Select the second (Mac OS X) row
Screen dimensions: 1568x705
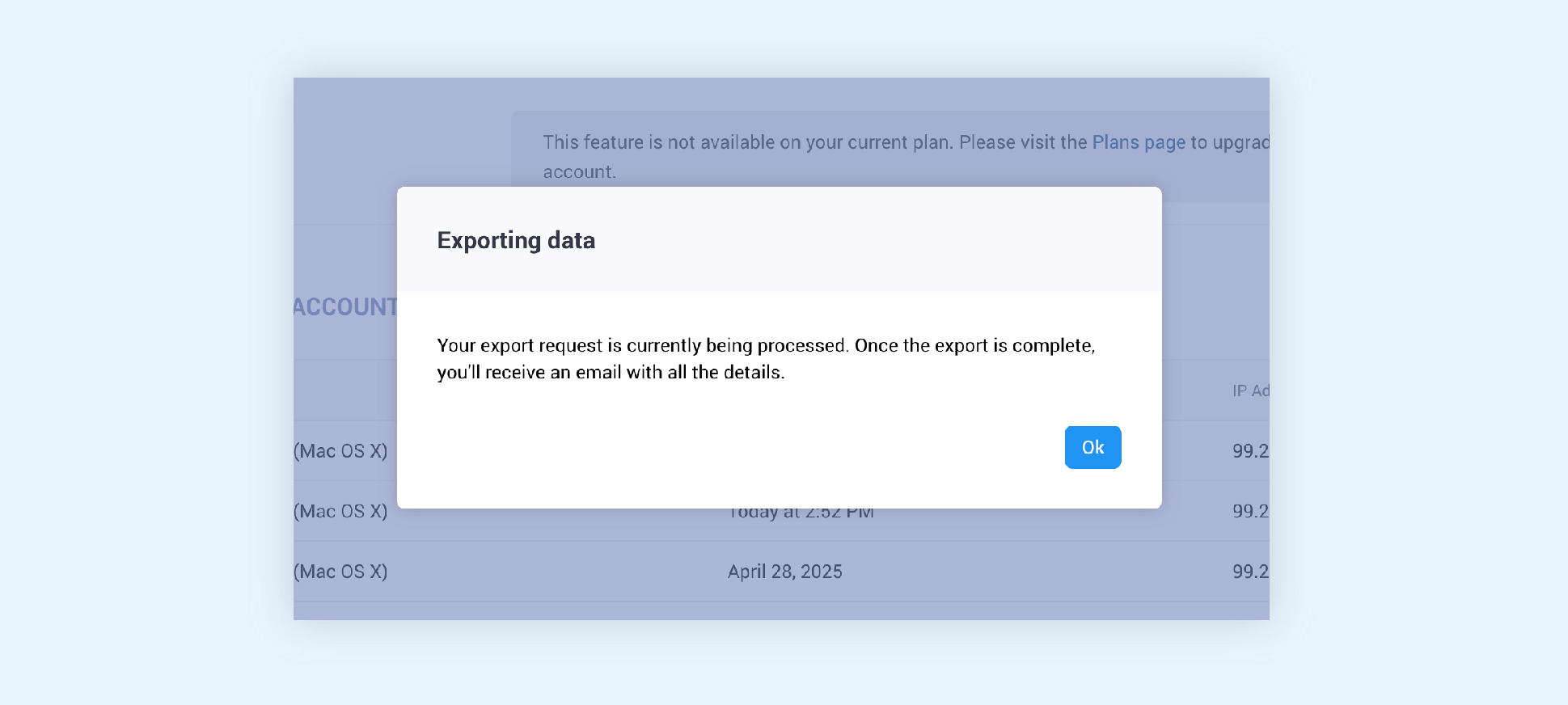click(x=340, y=512)
